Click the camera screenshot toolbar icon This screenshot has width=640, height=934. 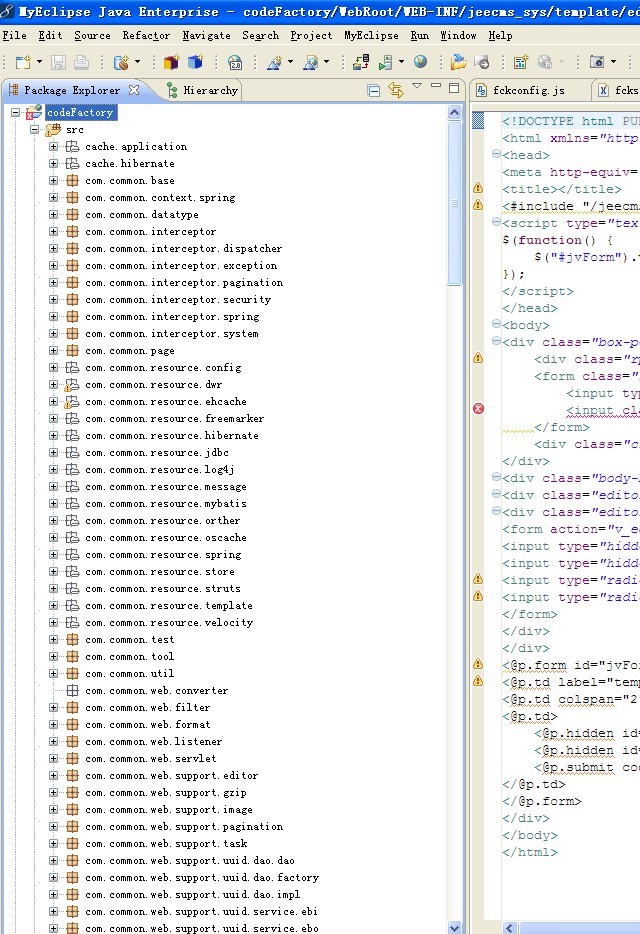[x=596, y=62]
